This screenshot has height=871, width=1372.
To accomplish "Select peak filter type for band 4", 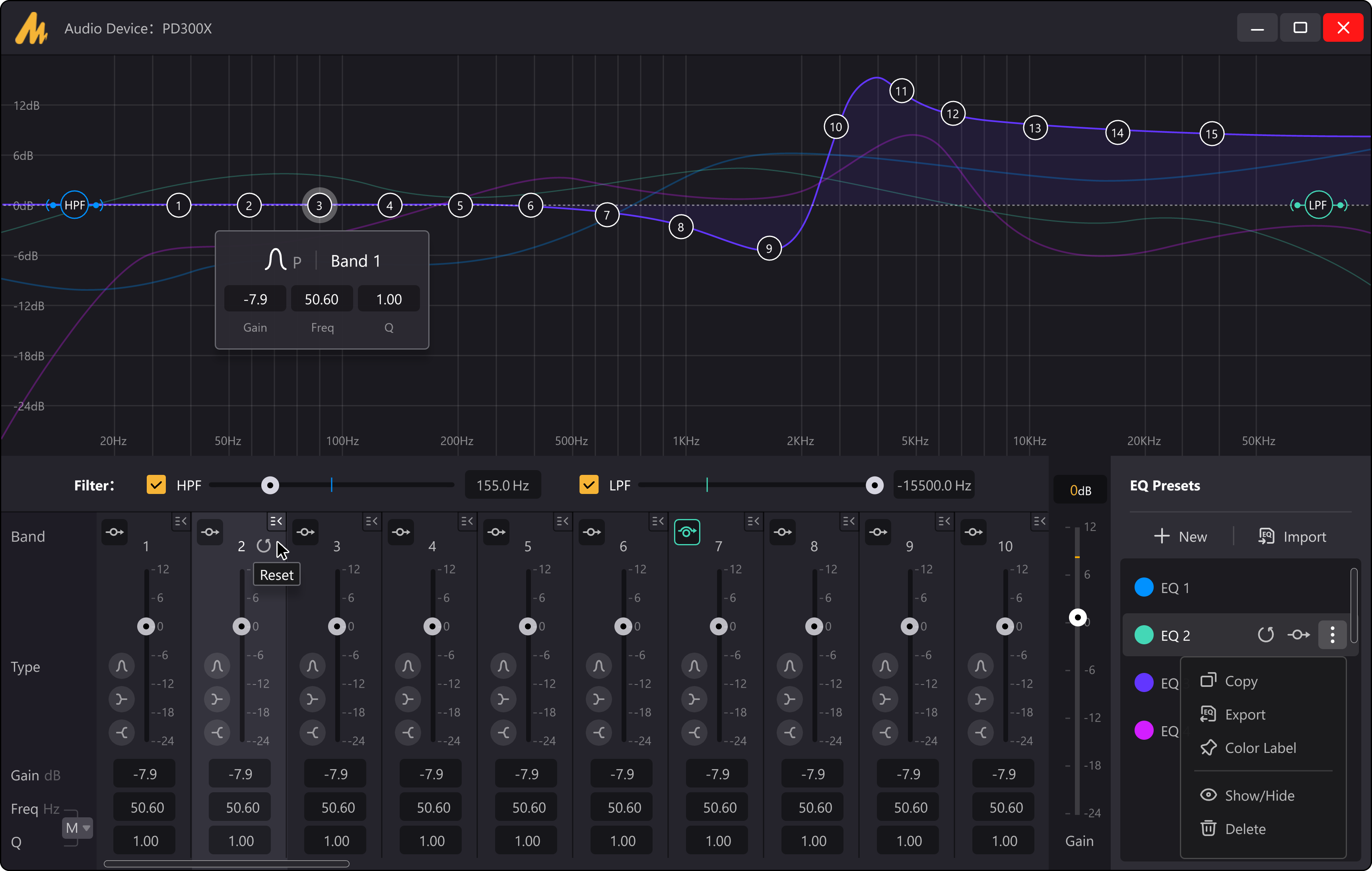I will pos(408,665).
